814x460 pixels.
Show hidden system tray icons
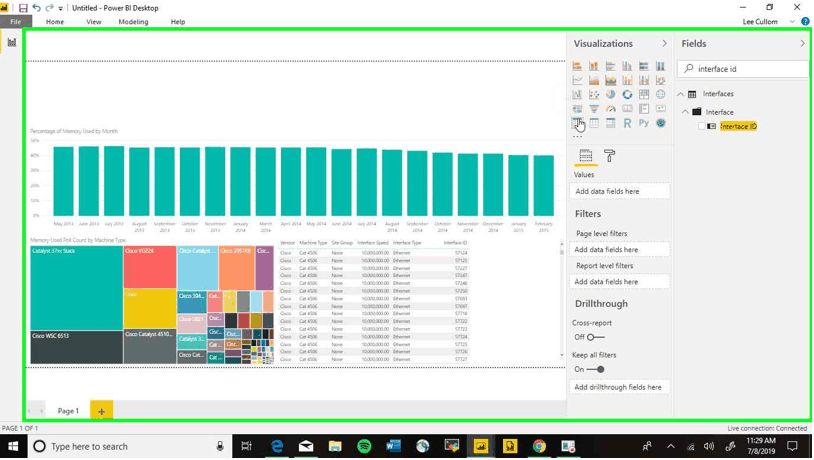click(x=671, y=447)
